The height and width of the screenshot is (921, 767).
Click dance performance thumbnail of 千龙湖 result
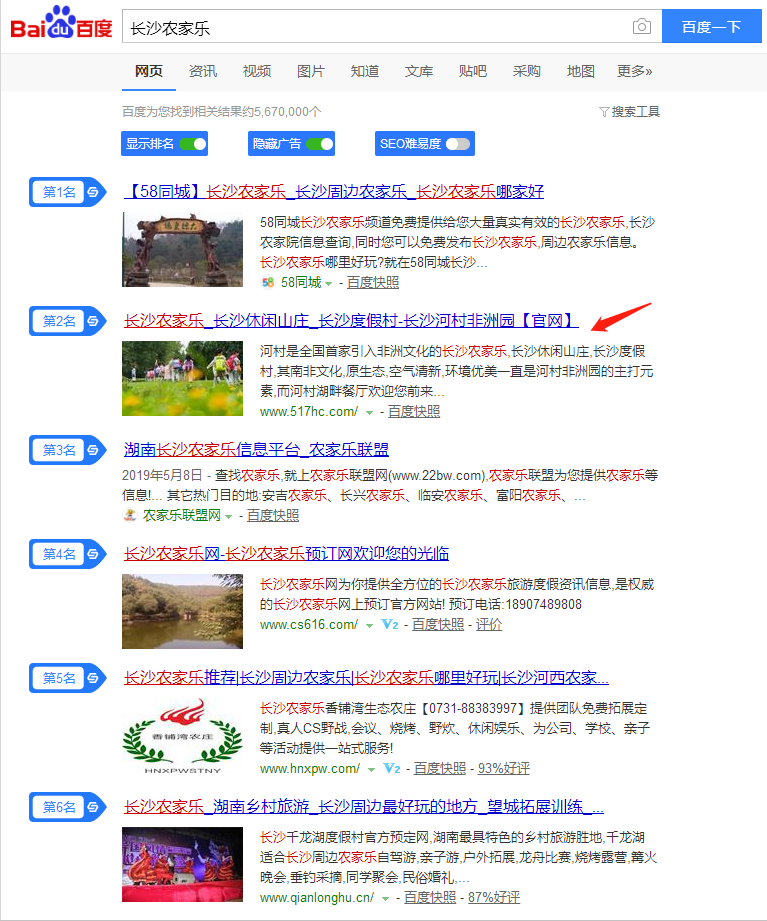[182, 864]
